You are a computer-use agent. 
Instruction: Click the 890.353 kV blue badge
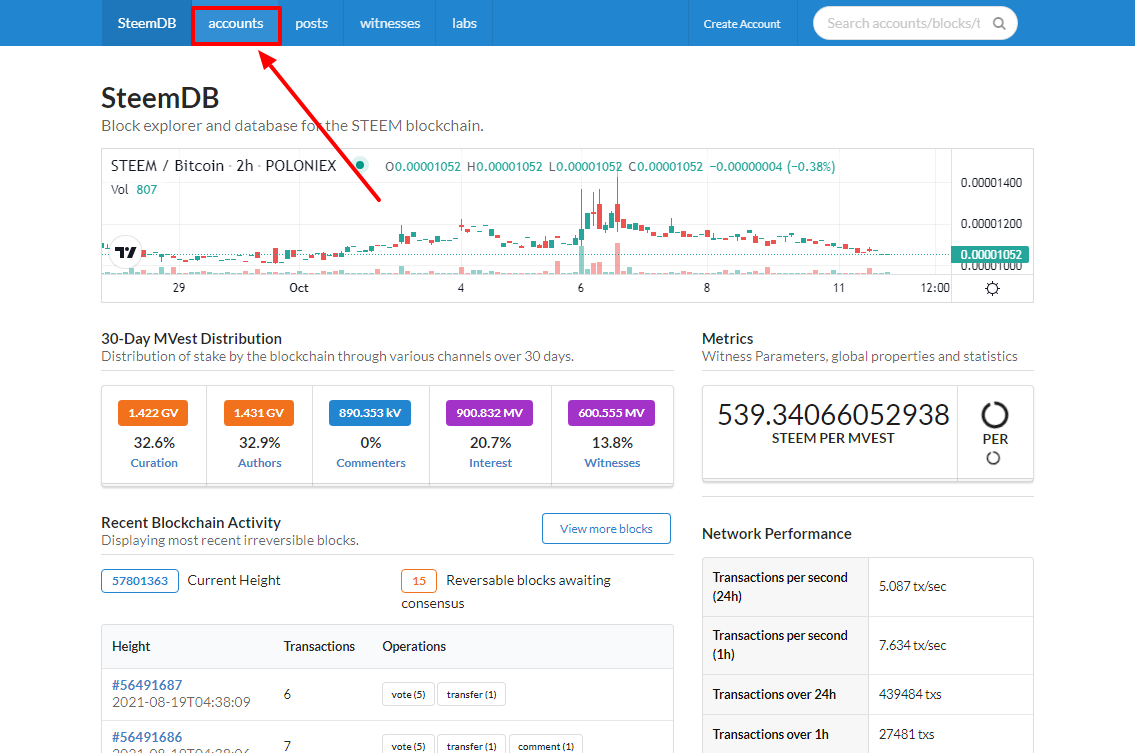click(x=370, y=413)
